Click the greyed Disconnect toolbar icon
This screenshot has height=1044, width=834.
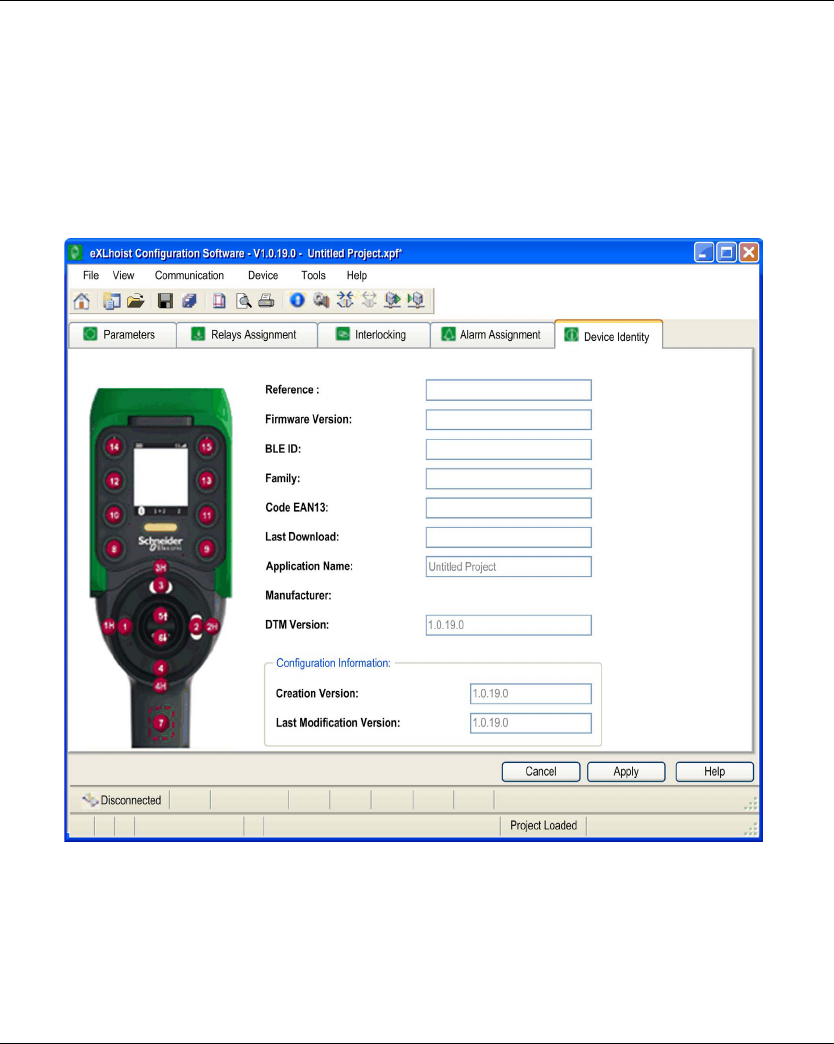pos(369,300)
